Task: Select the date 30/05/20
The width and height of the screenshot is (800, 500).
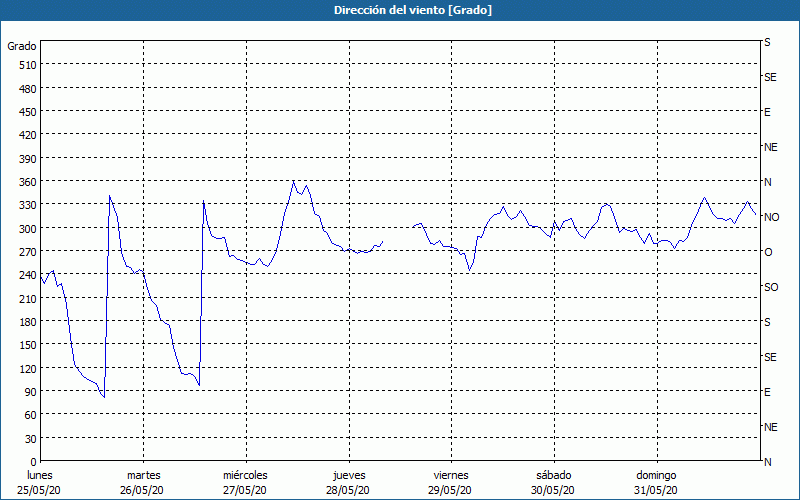Action: tap(553, 490)
